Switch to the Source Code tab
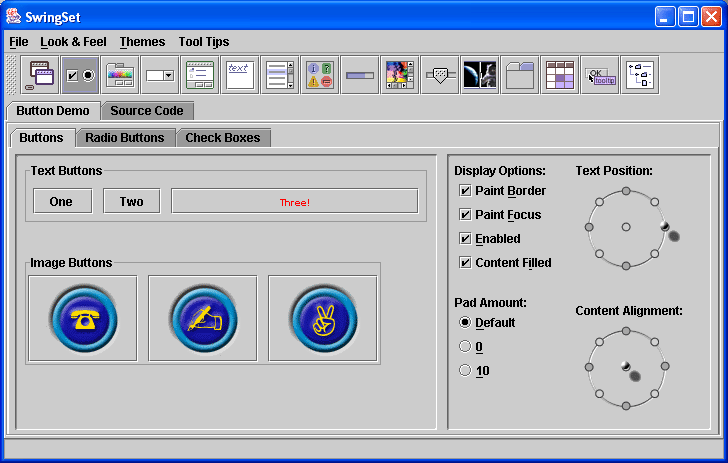 tap(147, 111)
